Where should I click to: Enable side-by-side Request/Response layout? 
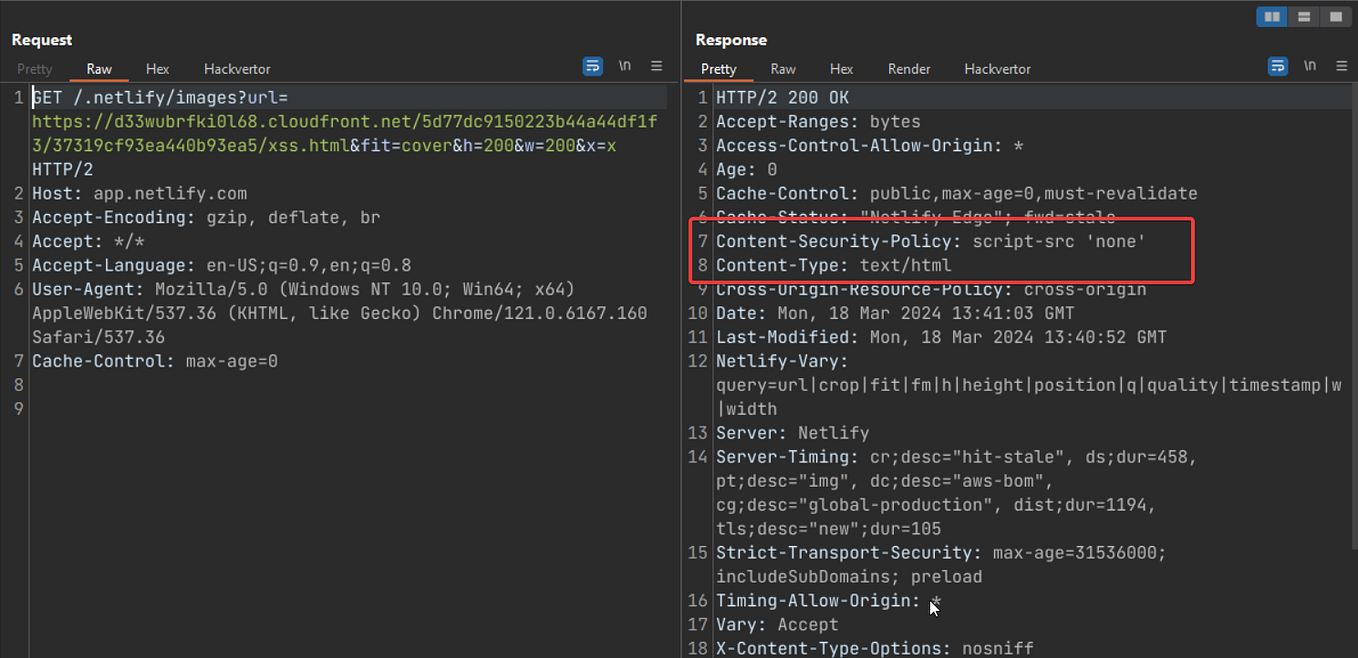coord(1271,16)
